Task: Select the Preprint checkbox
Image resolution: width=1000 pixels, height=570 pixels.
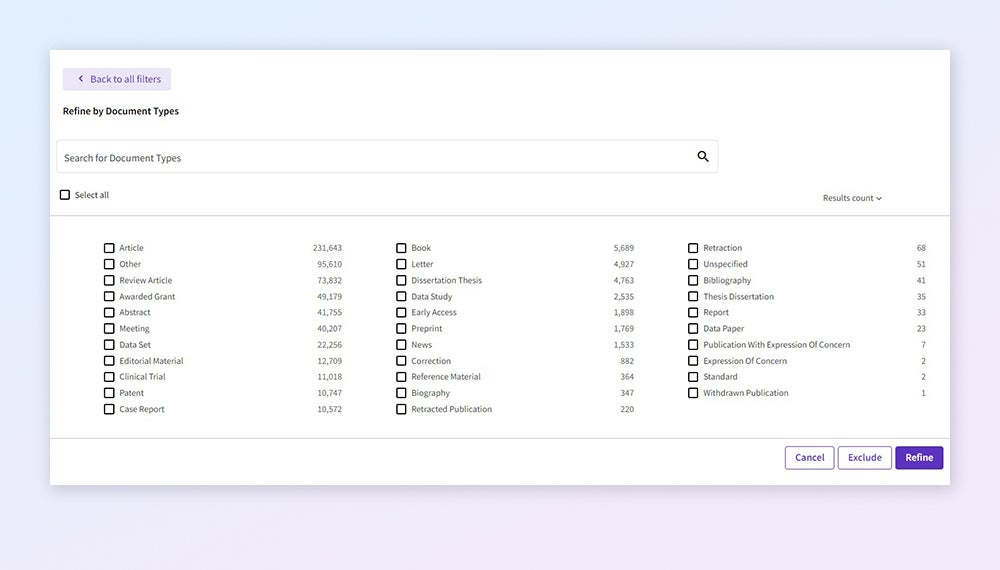Action: tap(401, 329)
